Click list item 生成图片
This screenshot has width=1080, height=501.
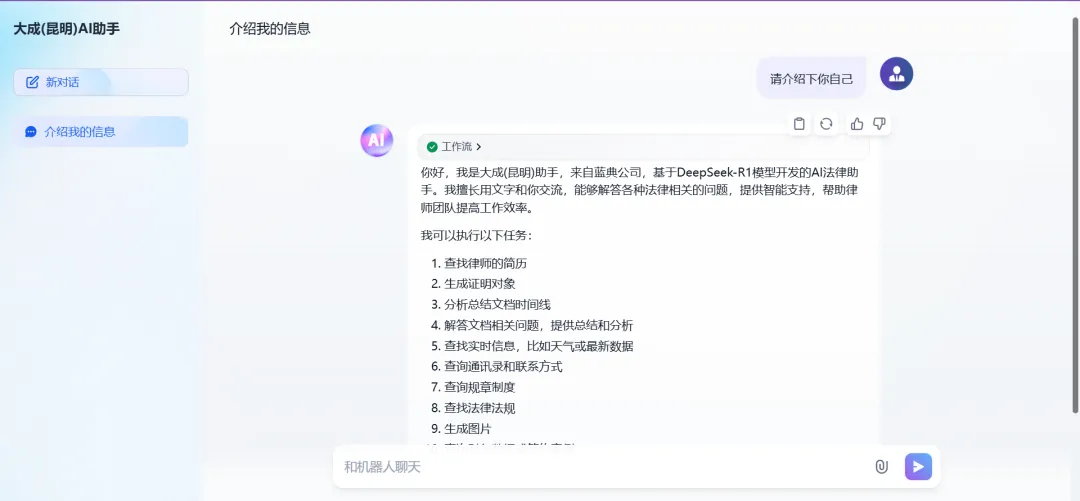[x=468, y=429]
